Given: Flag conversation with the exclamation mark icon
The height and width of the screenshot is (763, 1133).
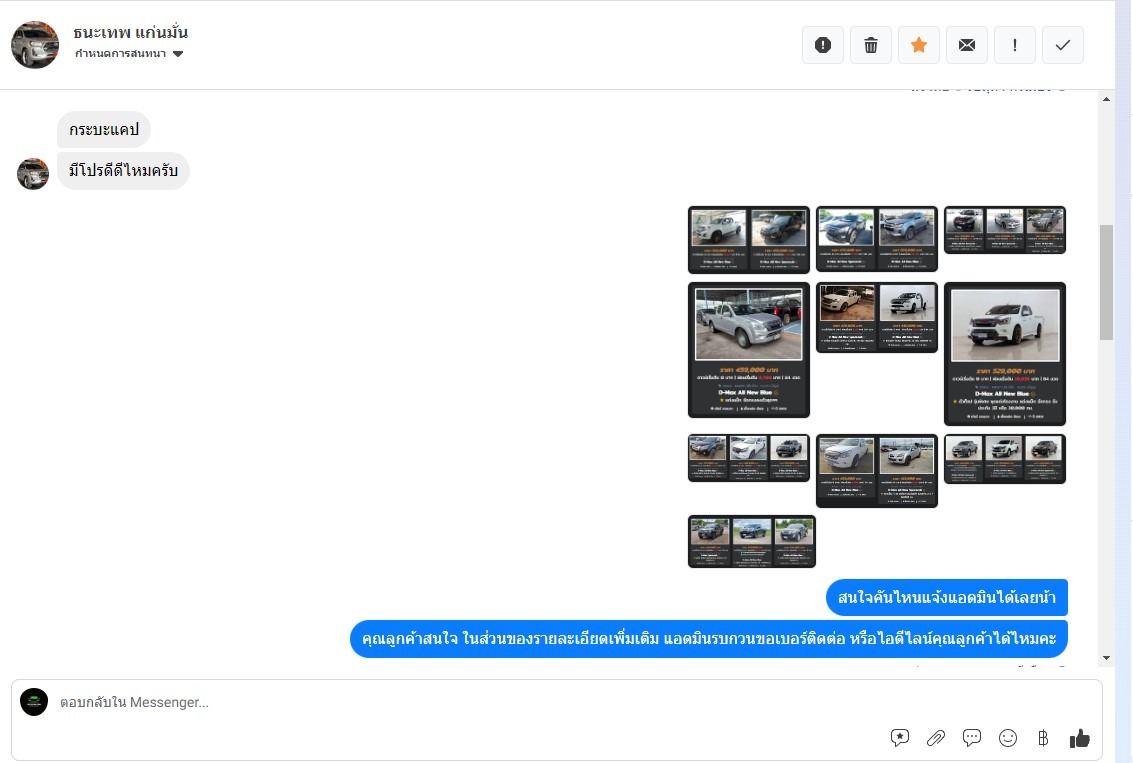Looking at the screenshot, I should point(1015,45).
